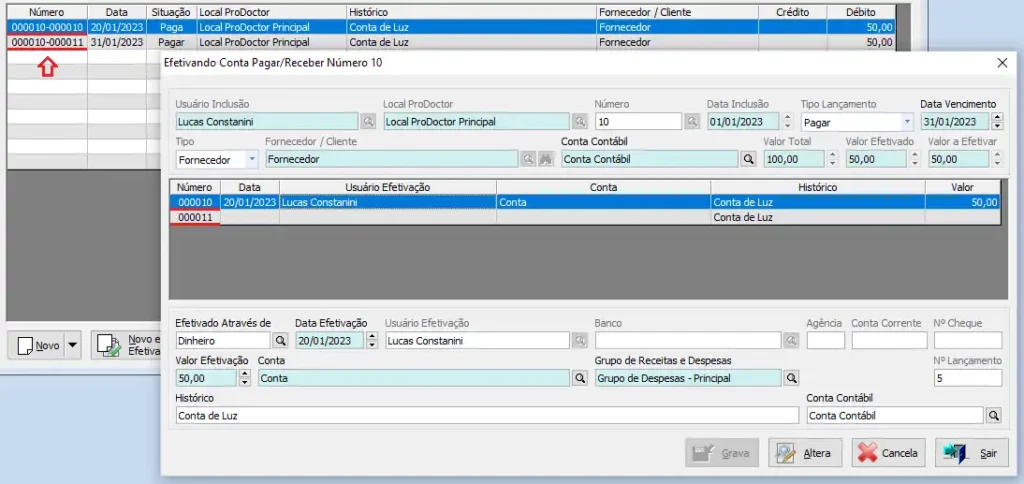Adjust the Data Efetivação stepper
The height and width of the screenshot is (484, 1024).
[x=372, y=340]
